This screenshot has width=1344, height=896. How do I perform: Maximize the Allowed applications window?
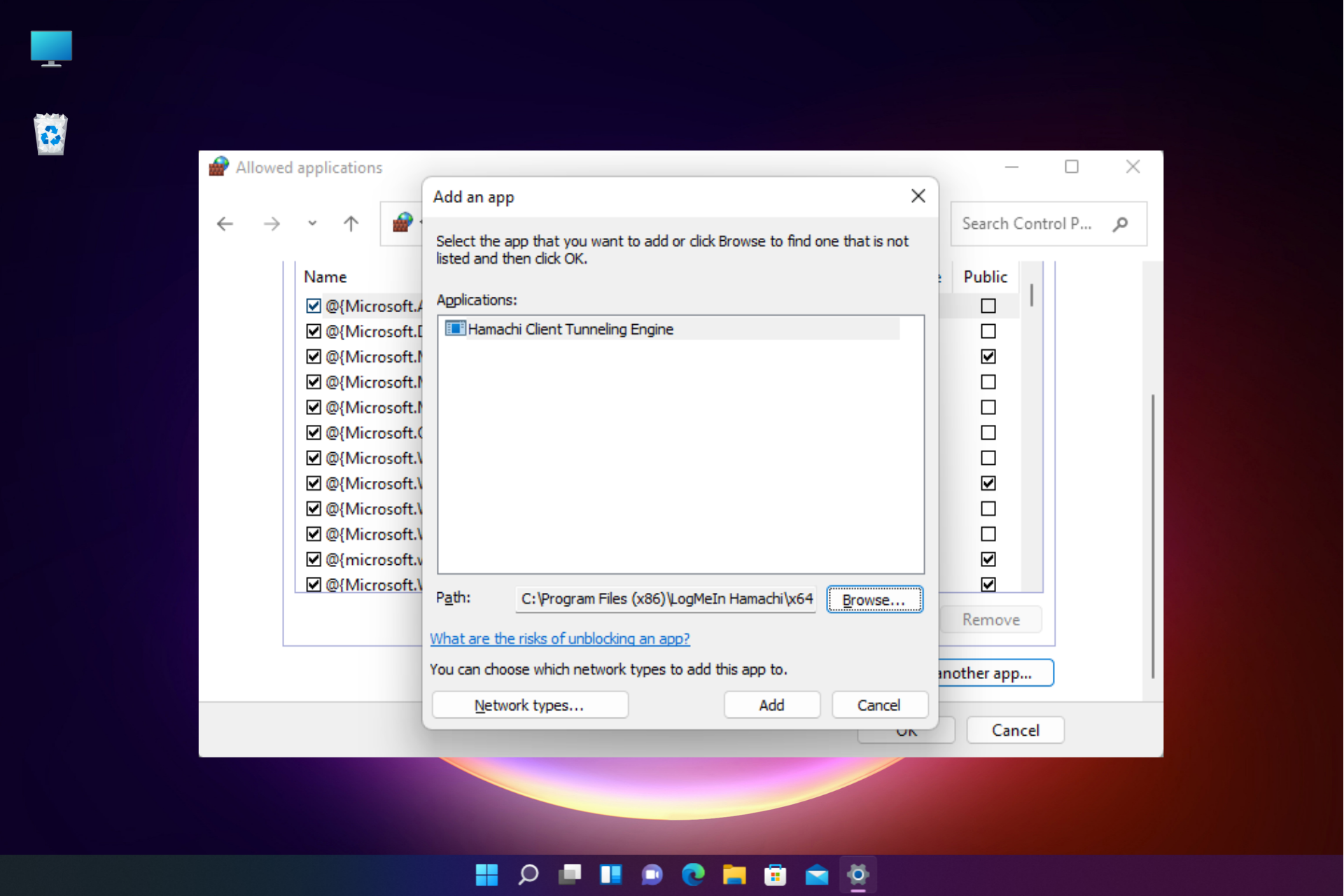(1072, 167)
